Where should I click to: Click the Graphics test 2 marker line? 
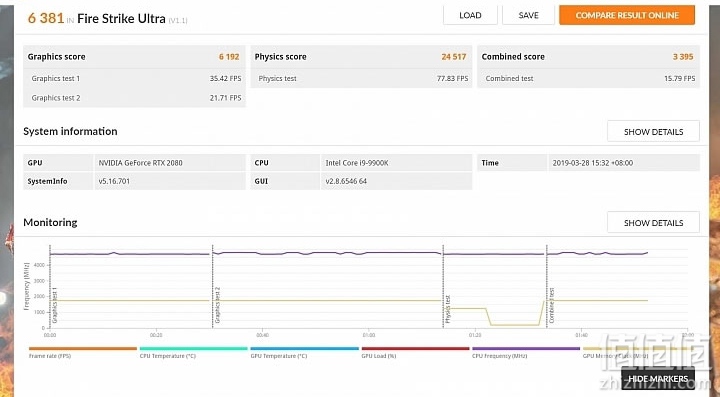(x=213, y=286)
